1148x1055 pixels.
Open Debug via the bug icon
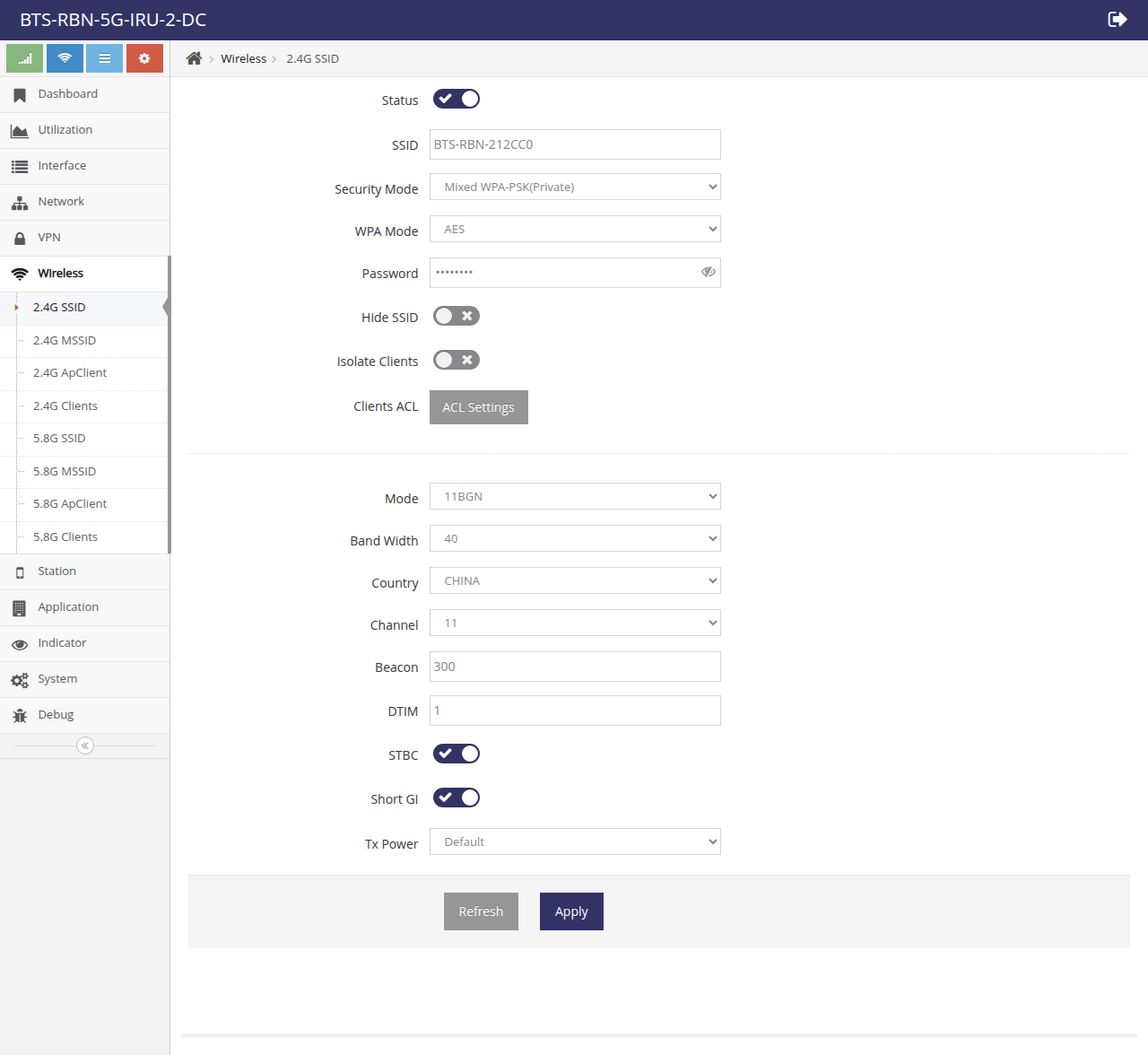tap(20, 715)
